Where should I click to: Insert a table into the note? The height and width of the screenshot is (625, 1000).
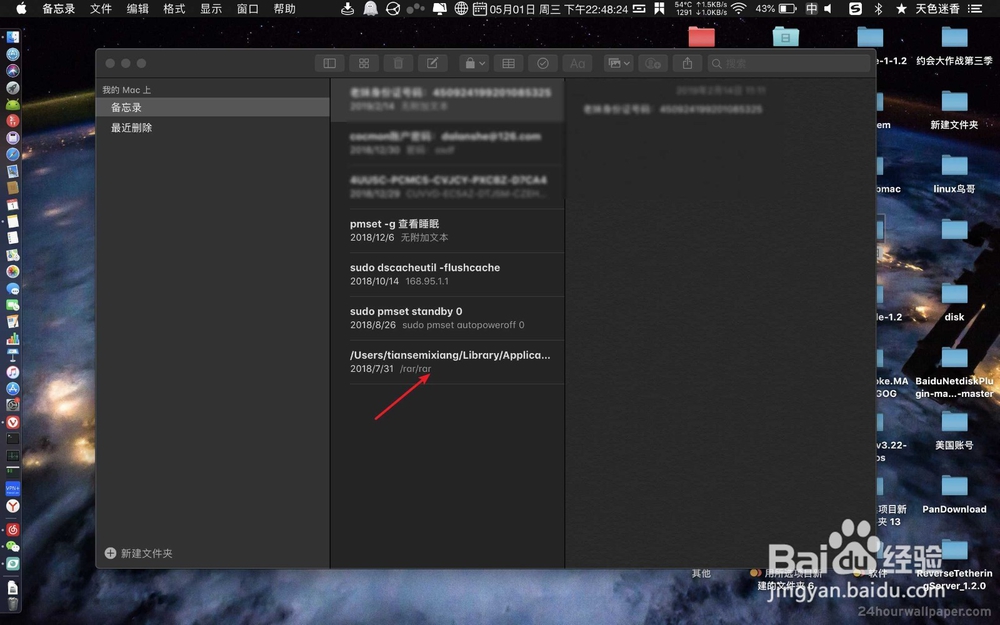[x=508, y=62]
